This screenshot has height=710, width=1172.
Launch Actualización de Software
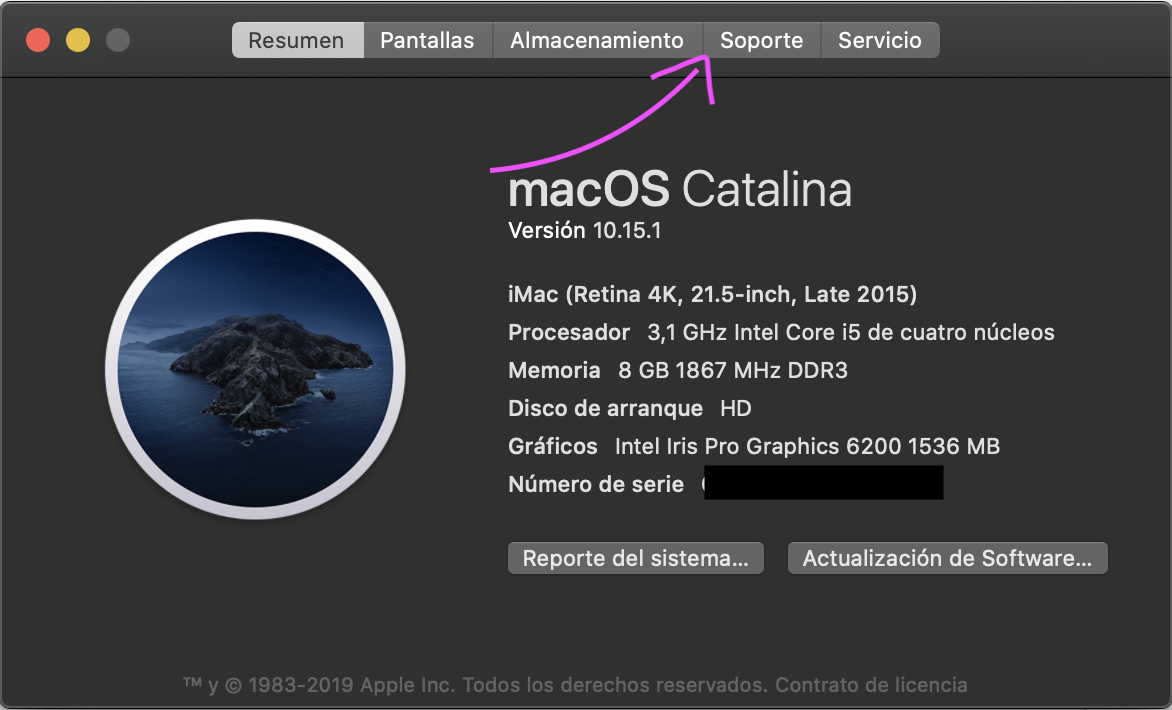point(947,559)
